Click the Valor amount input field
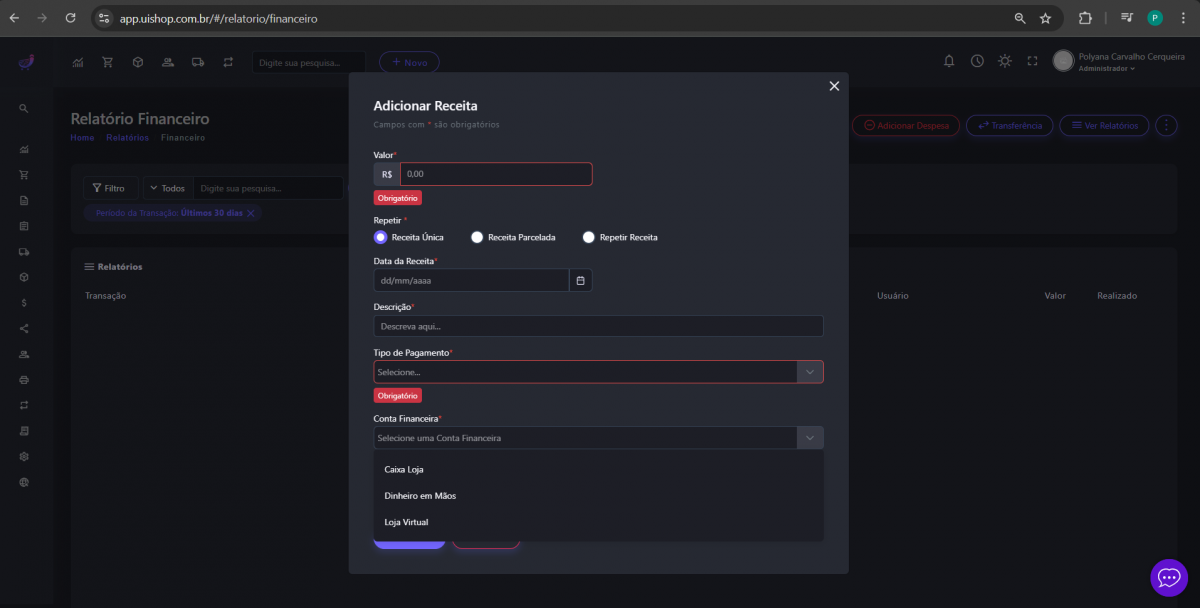Screen dimensions: 1200x608 coord(495,174)
